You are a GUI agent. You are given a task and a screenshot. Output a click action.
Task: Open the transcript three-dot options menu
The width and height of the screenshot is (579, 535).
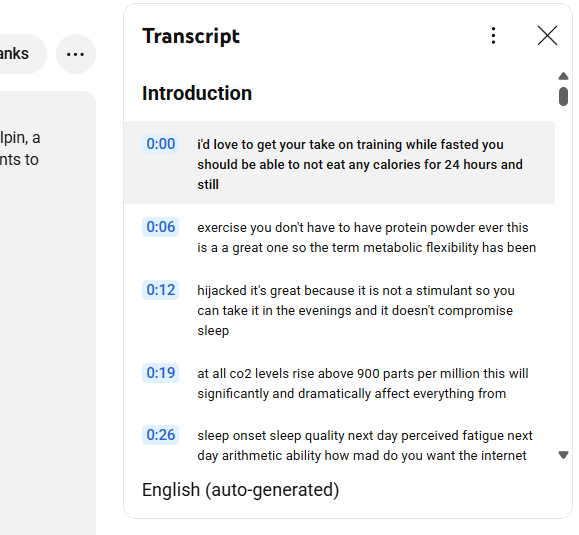pyautogui.click(x=493, y=36)
